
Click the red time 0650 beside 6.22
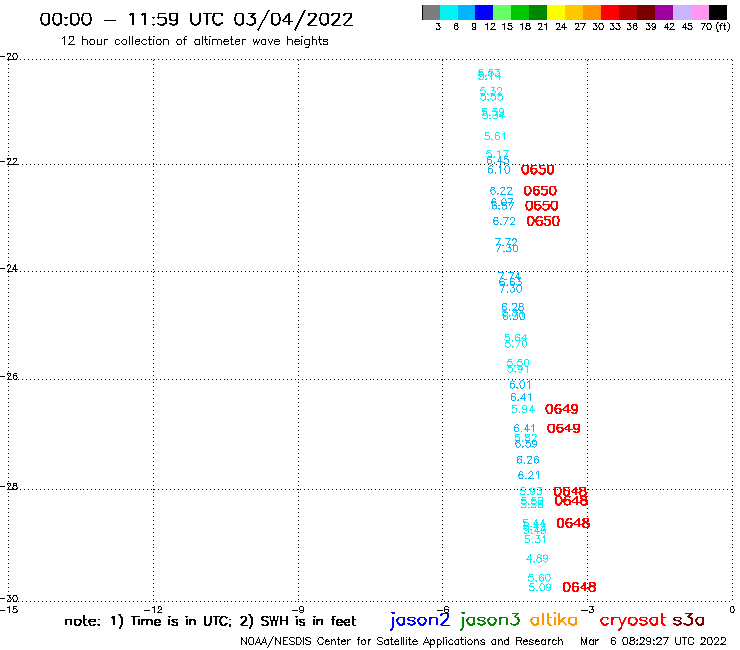click(540, 191)
